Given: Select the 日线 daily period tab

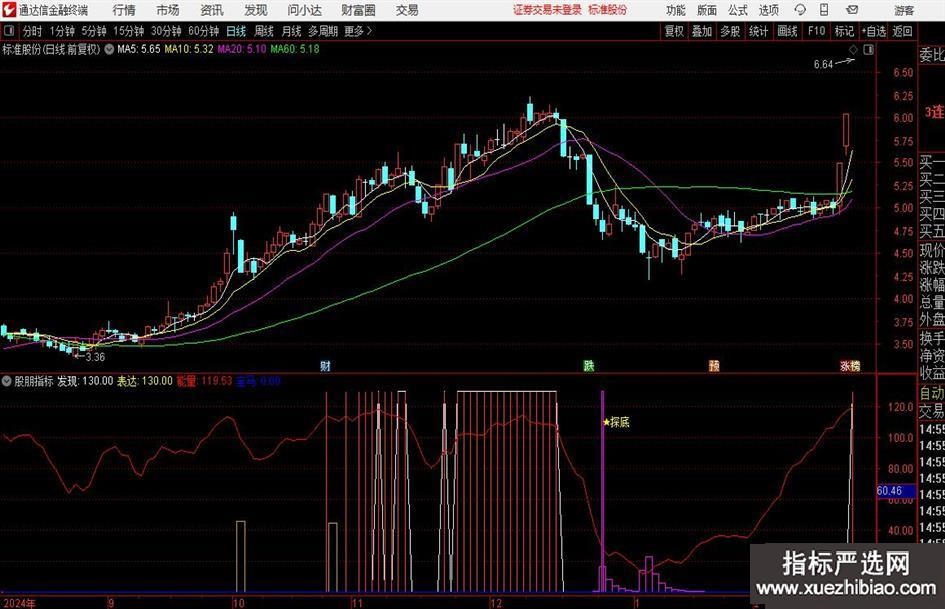Looking at the screenshot, I should click(x=236, y=31).
